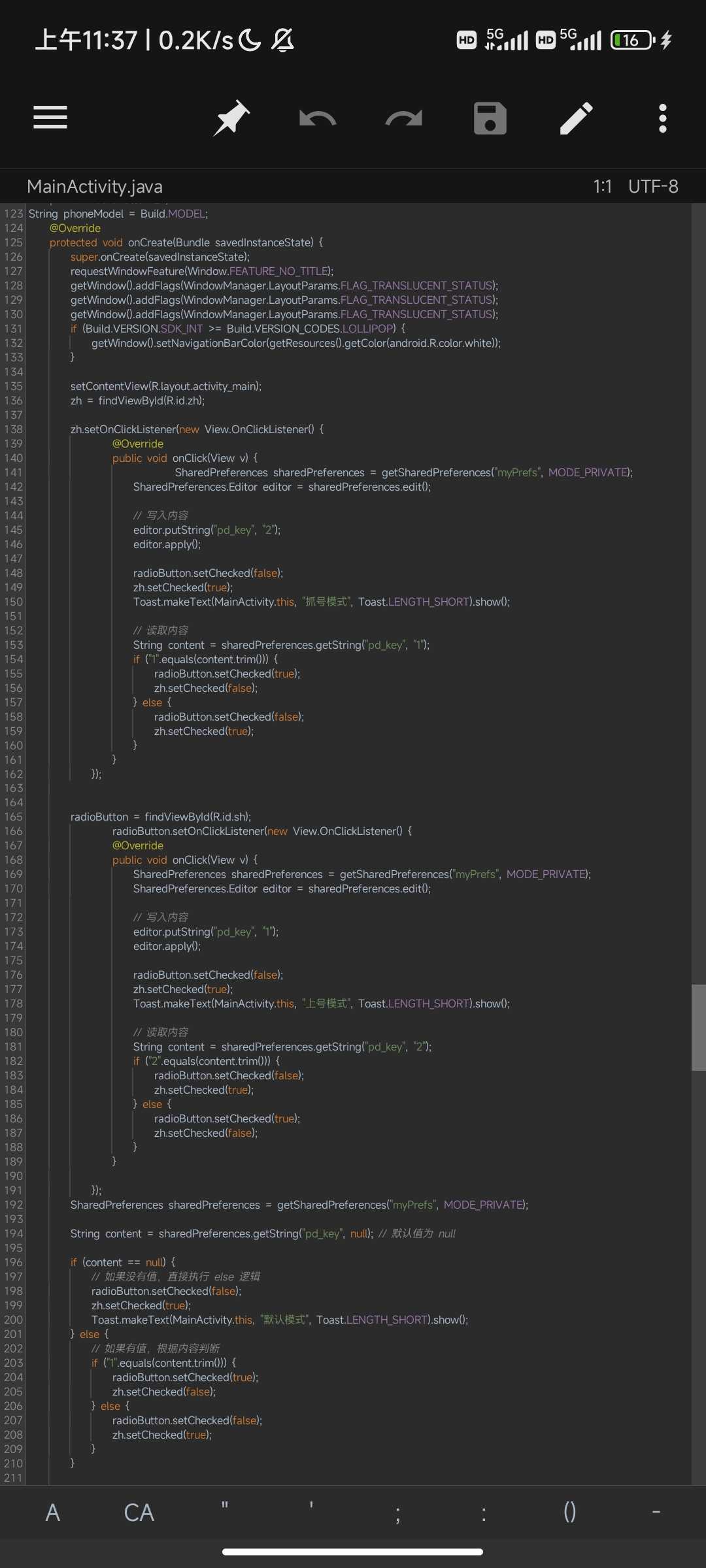Redo the last undone edit
The width and height of the screenshot is (706, 1568).
[404, 118]
